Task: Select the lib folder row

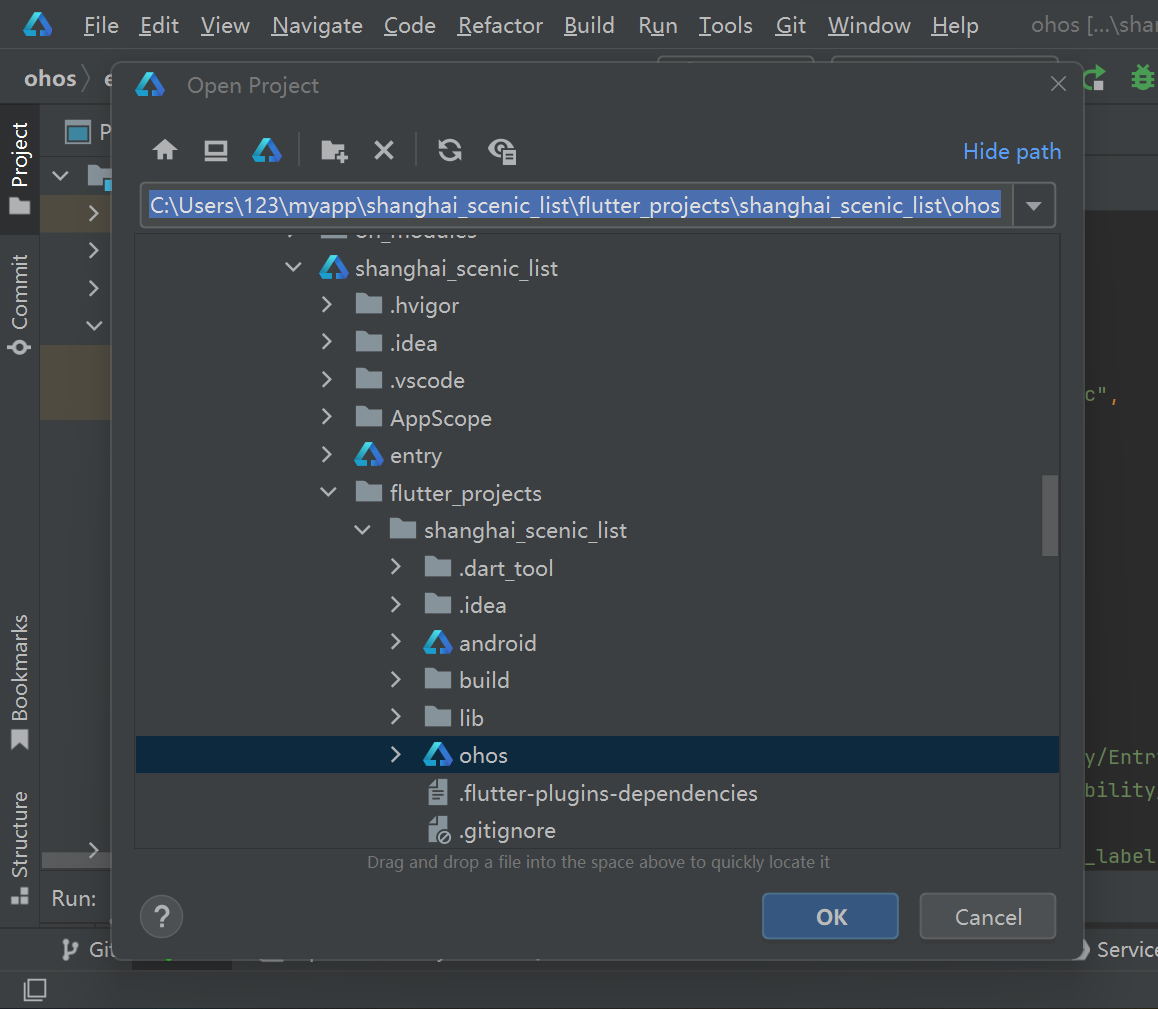Action: (597, 717)
